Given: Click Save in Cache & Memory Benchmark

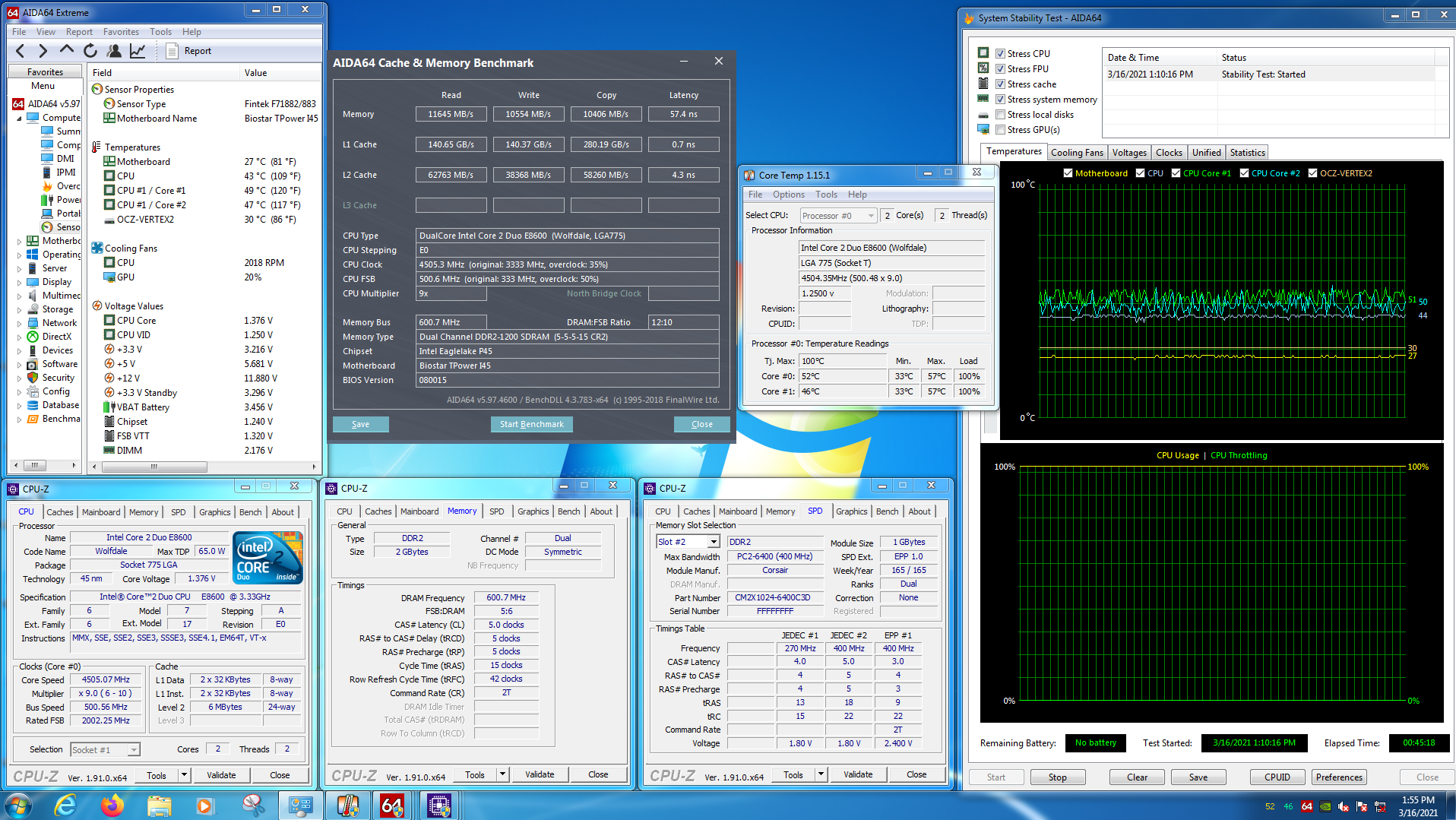Looking at the screenshot, I should [x=361, y=424].
